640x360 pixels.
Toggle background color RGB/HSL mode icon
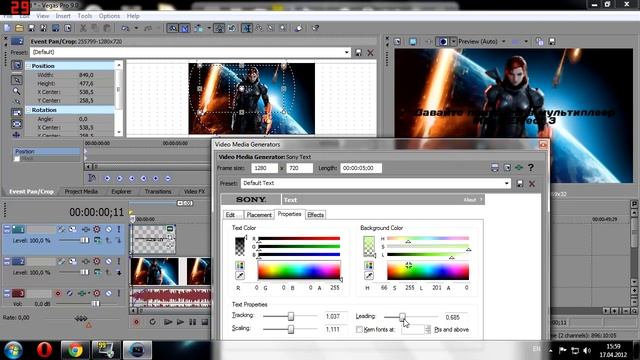point(369,266)
